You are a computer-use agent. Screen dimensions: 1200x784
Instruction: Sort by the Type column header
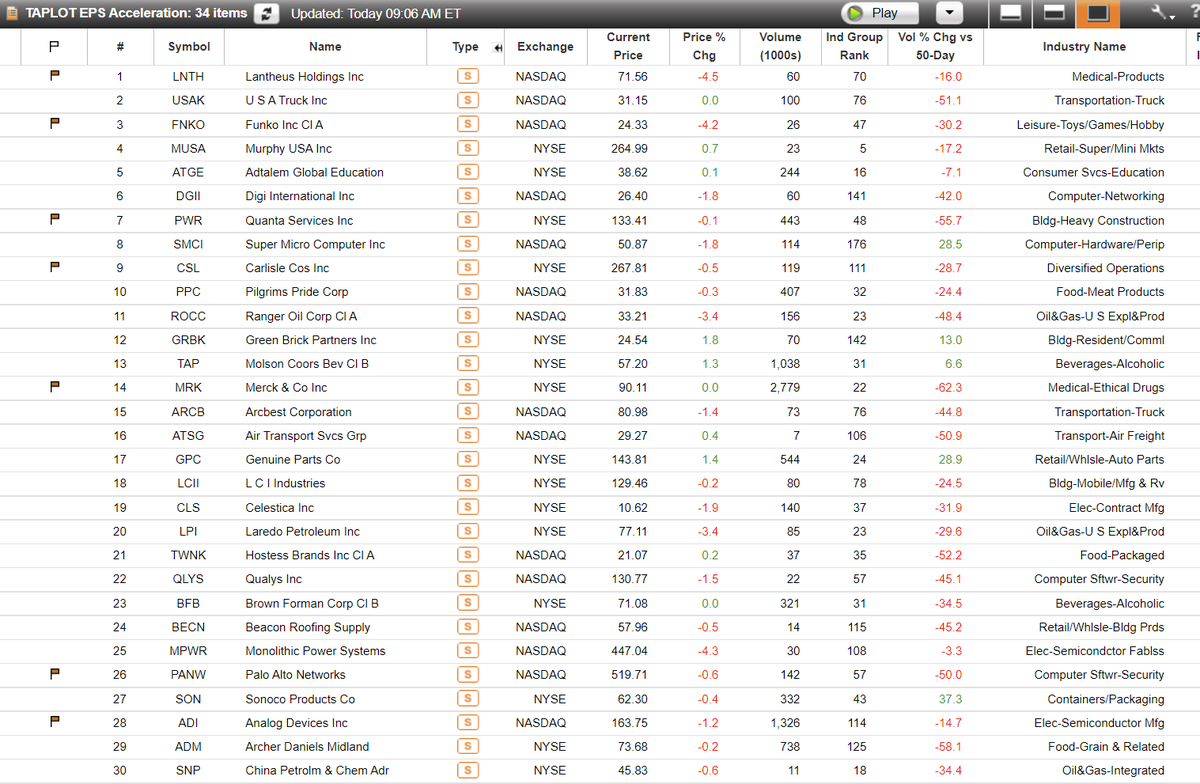(x=465, y=47)
